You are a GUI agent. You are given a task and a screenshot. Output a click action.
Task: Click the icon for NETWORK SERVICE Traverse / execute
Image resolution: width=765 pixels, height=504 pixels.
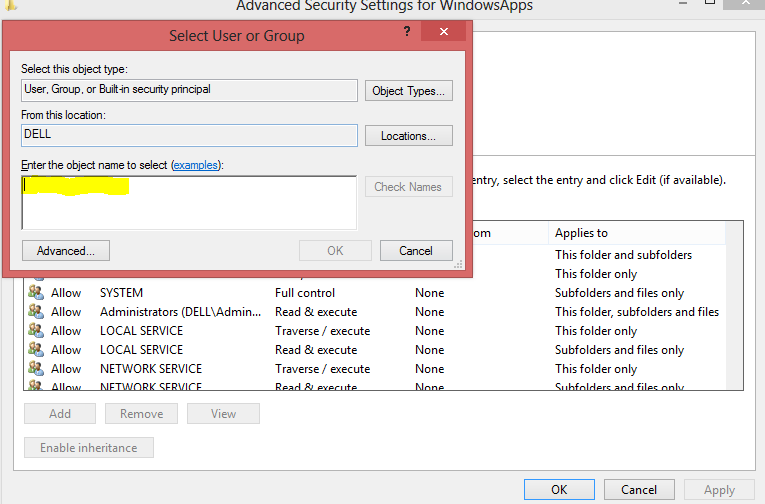pos(36,369)
